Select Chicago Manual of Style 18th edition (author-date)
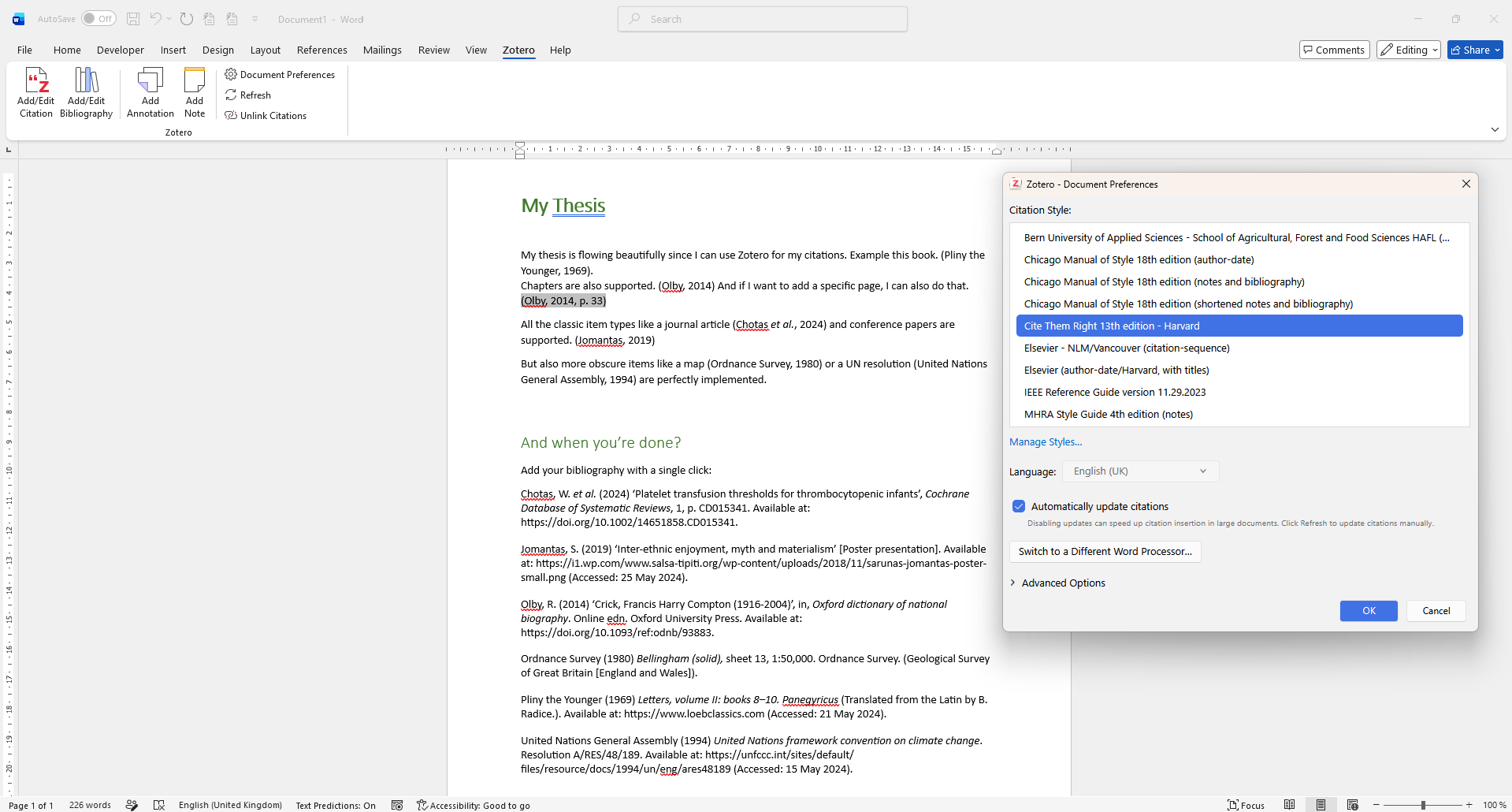The height and width of the screenshot is (812, 1512). pyautogui.click(x=1239, y=259)
